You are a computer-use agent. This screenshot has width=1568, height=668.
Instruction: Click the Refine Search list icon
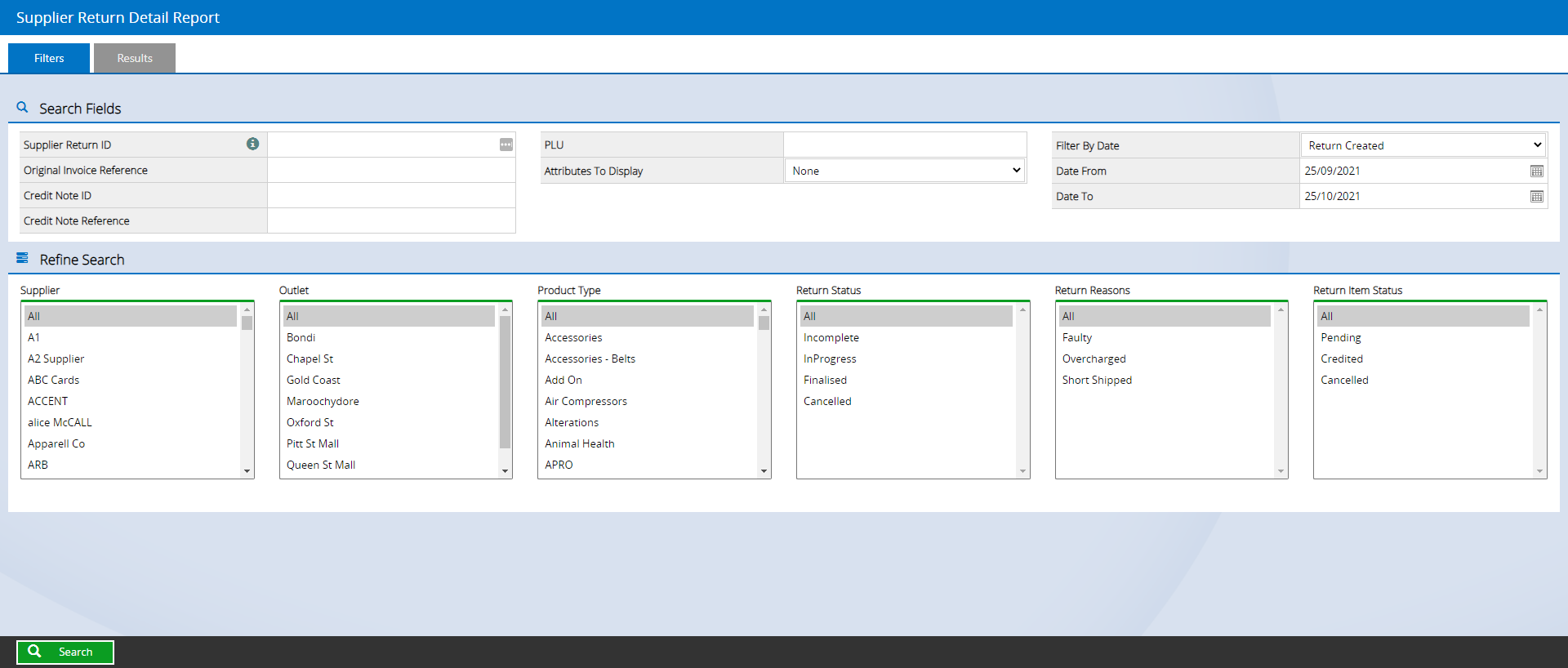[23, 258]
